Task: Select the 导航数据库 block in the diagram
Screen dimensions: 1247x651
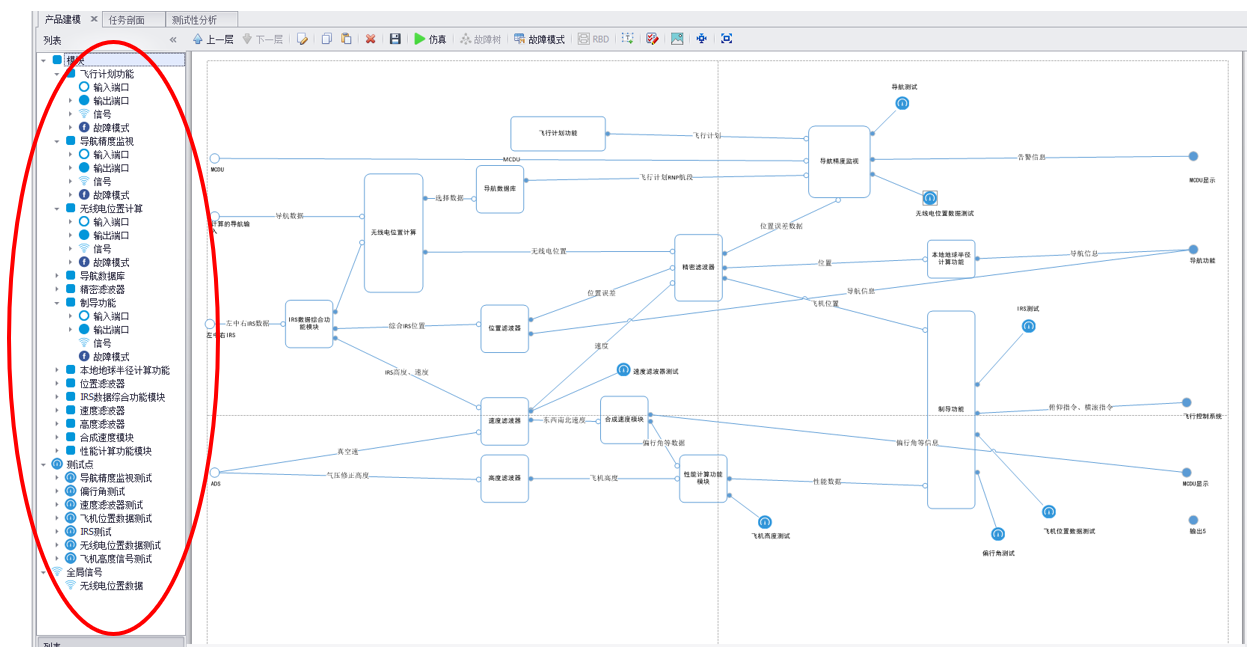Action: coord(500,189)
